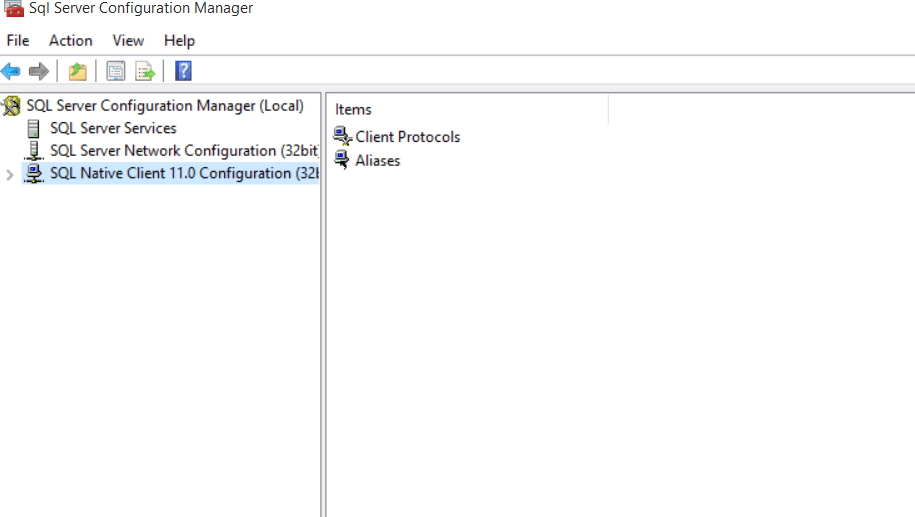The image size is (915, 517).
Task: Open Help via the blue question-mark icon
Action: pos(183,71)
